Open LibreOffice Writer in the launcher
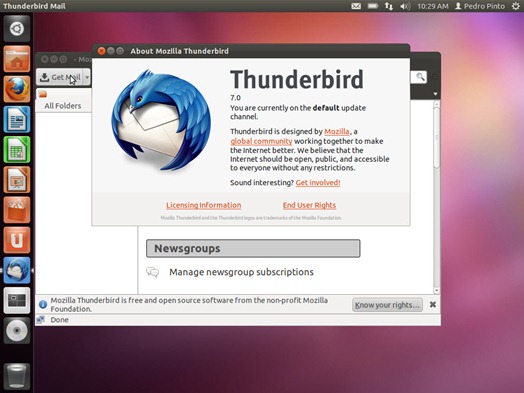Image resolution: width=524 pixels, height=393 pixels. [x=17, y=119]
